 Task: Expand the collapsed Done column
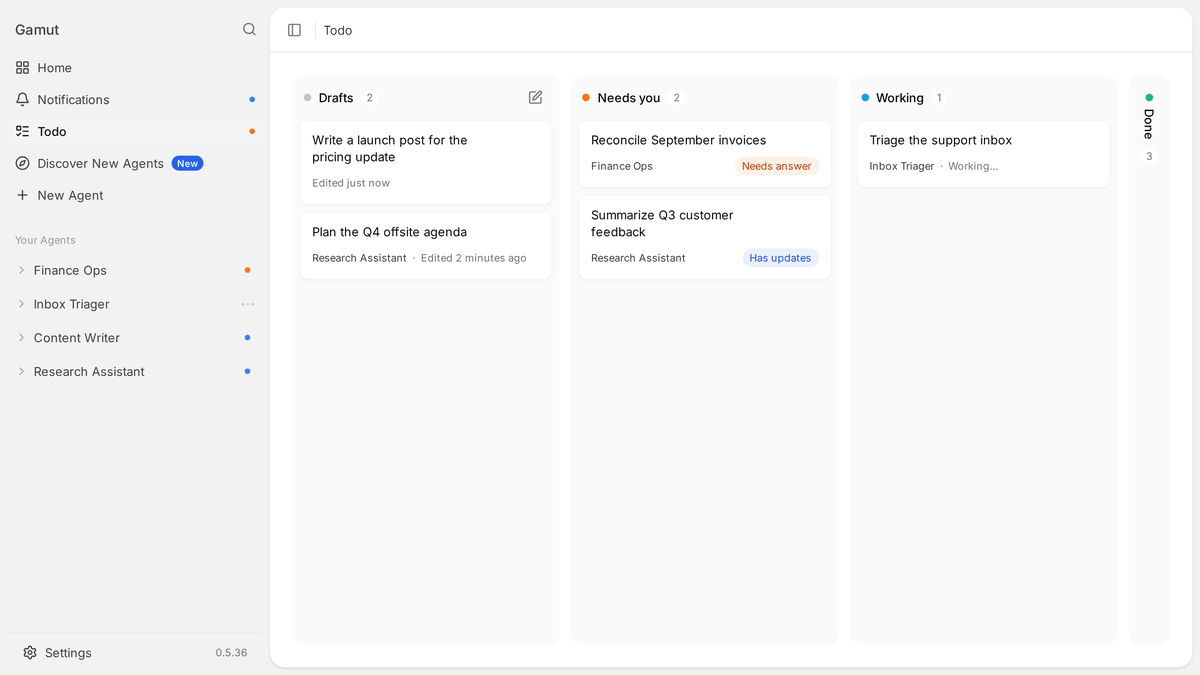1149,360
